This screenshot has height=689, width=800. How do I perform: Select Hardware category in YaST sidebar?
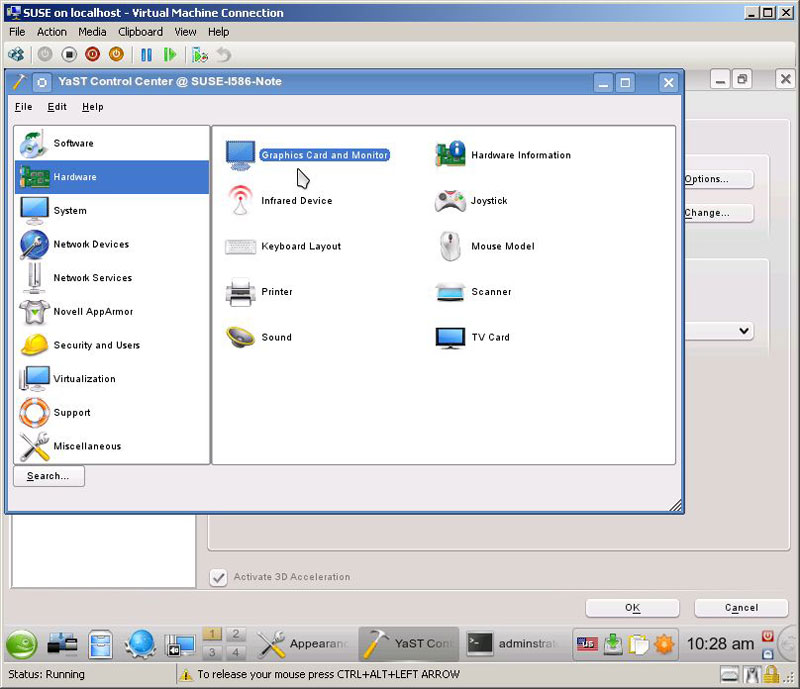(112, 177)
